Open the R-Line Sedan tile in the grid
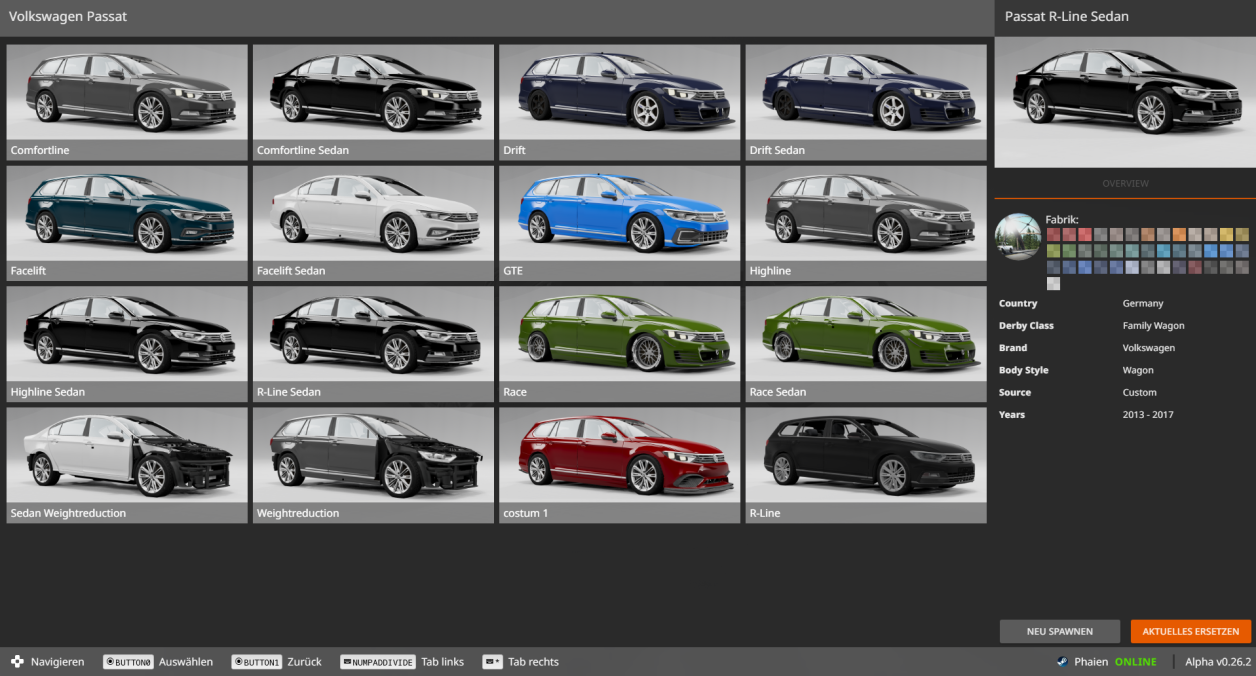1256x676 pixels. (x=373, y=344)
